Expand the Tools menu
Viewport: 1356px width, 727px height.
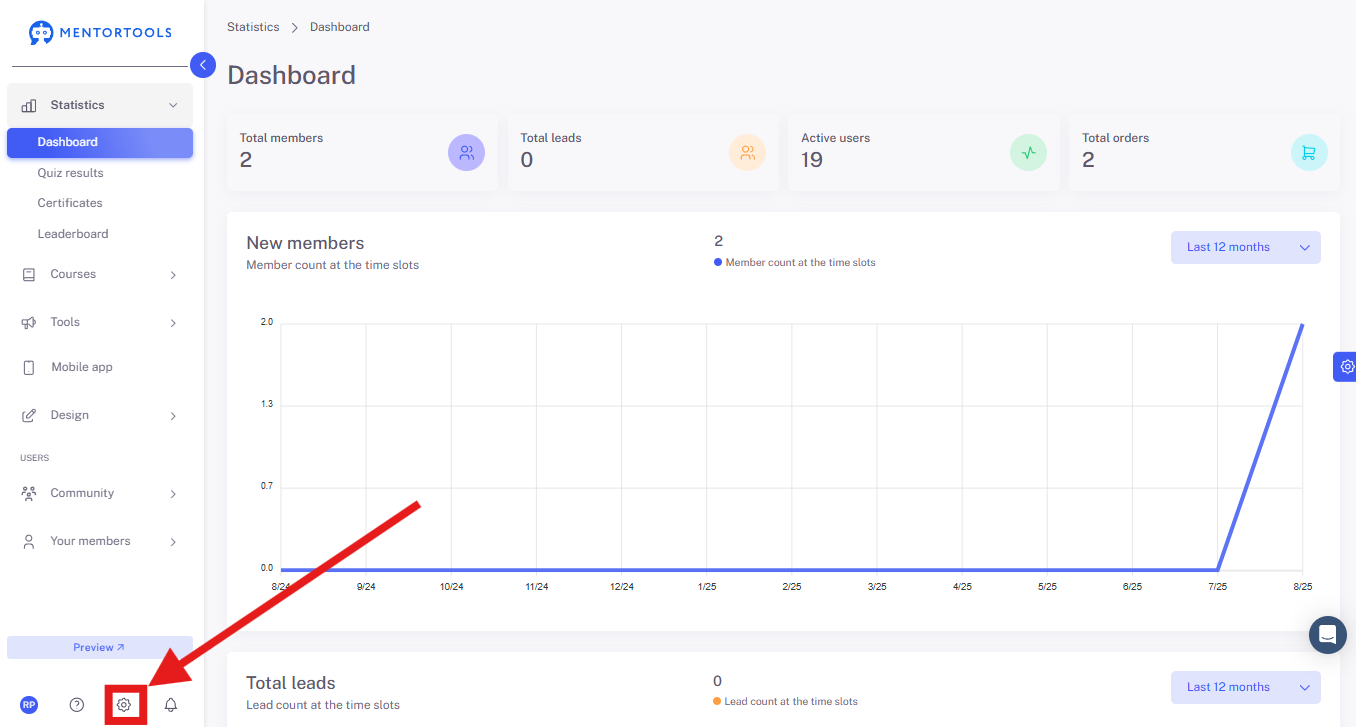click(x=100, y=322)
